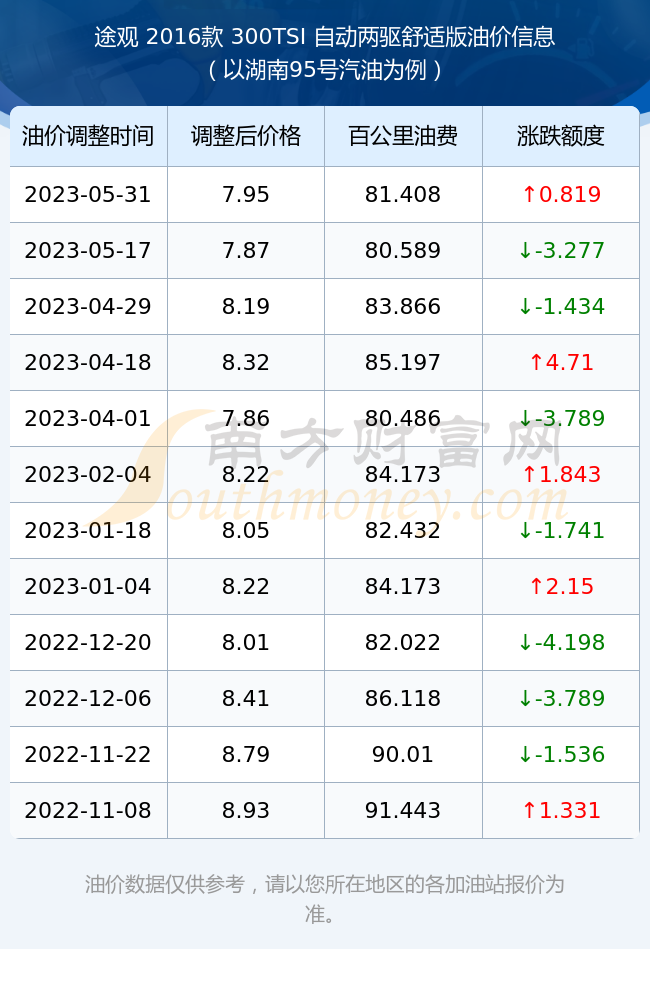Click the disclaimer text at the bottom

point(325,899)
